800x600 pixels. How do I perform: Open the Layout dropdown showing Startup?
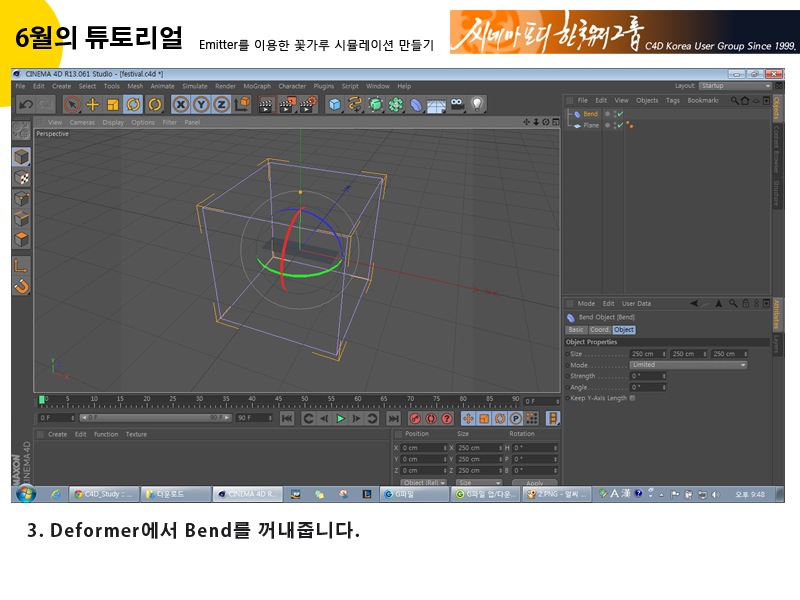click(x=735, y=86)
